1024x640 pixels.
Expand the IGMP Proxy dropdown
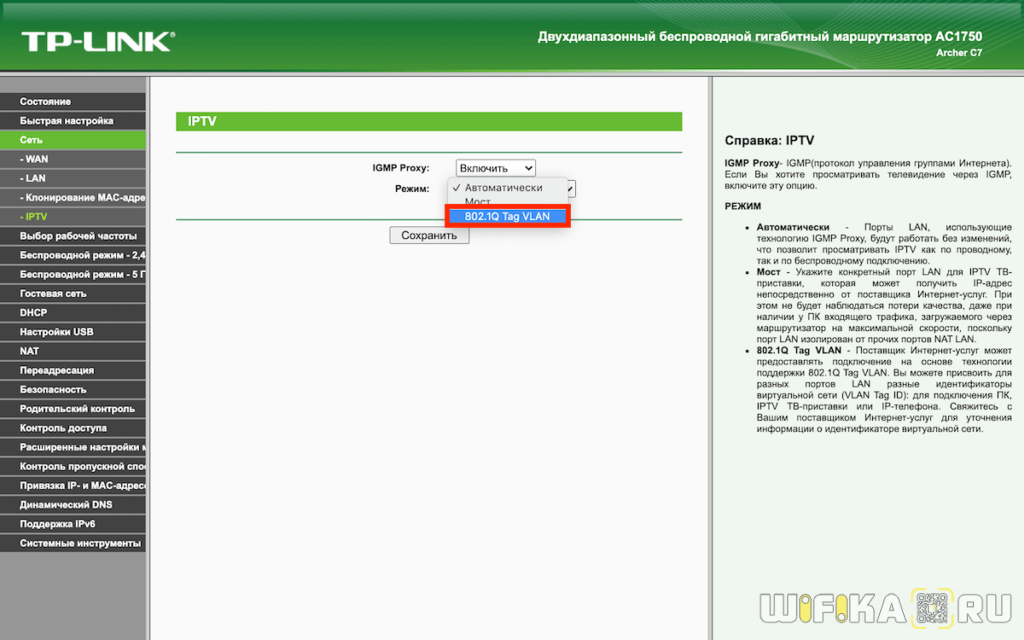496,168
